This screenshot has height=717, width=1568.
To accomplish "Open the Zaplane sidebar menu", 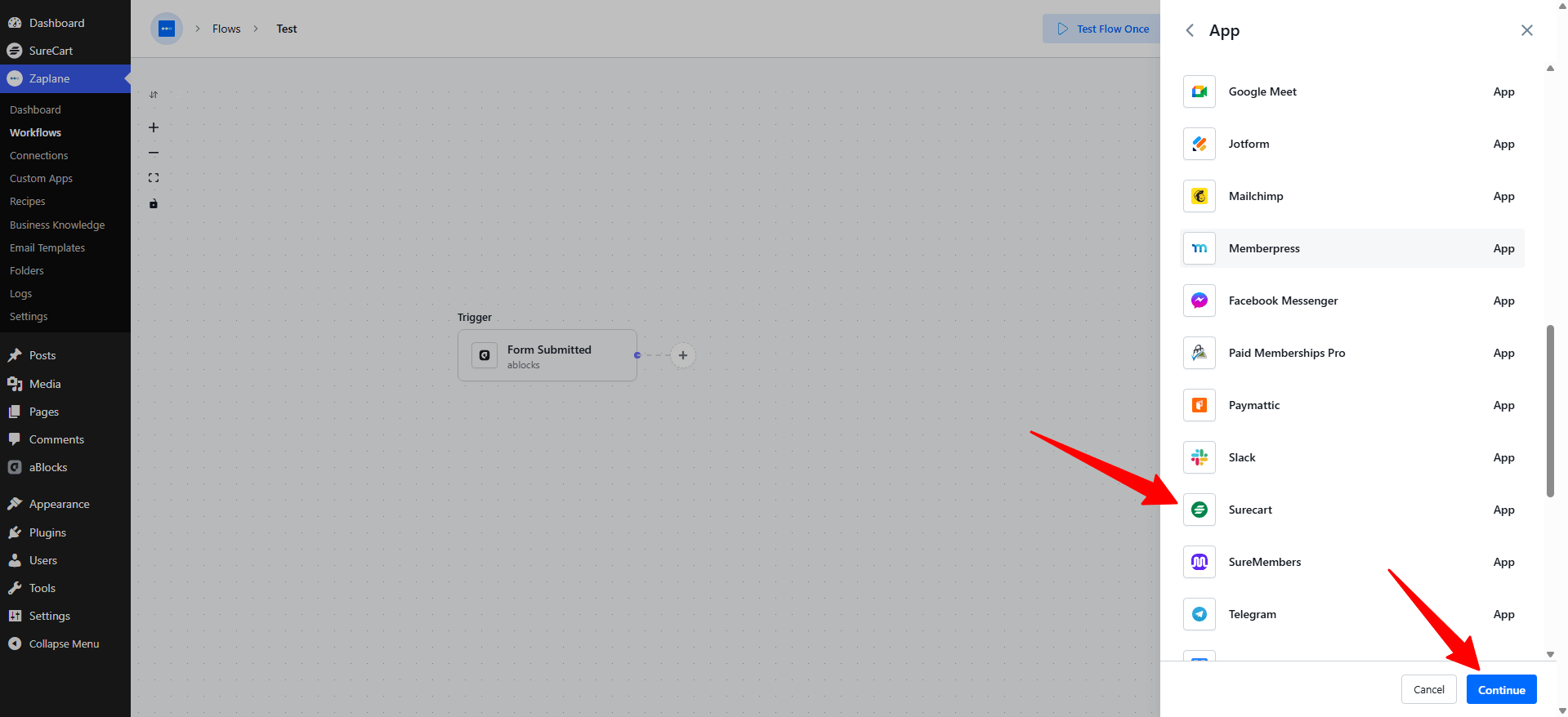I will [x=65, y=78].
